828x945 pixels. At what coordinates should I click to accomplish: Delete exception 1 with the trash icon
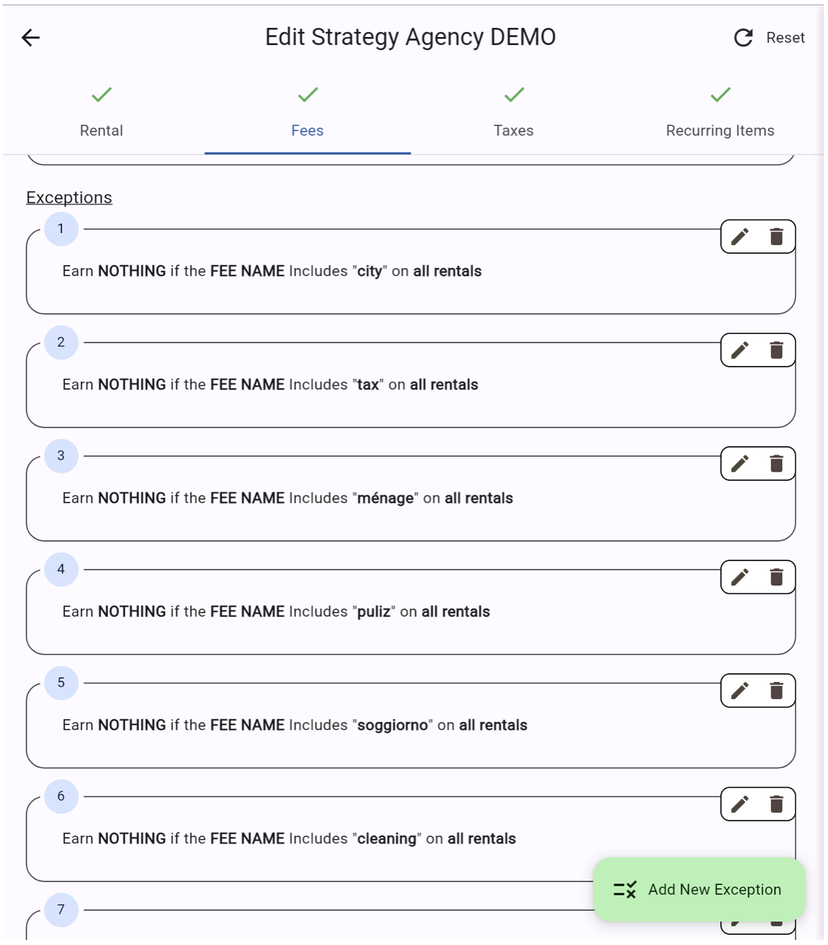[777, 236]
